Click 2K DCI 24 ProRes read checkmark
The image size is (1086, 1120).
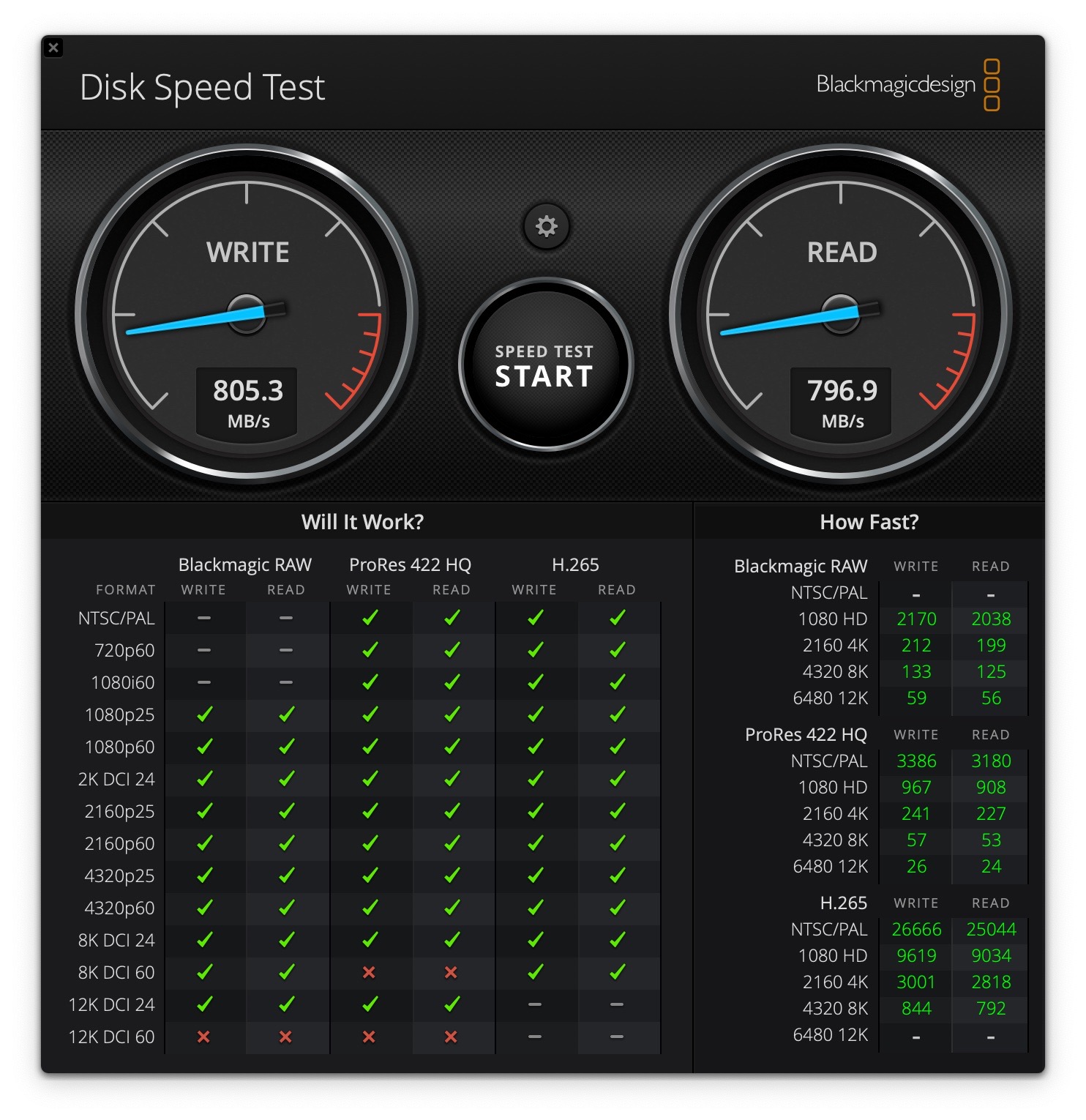452,779
